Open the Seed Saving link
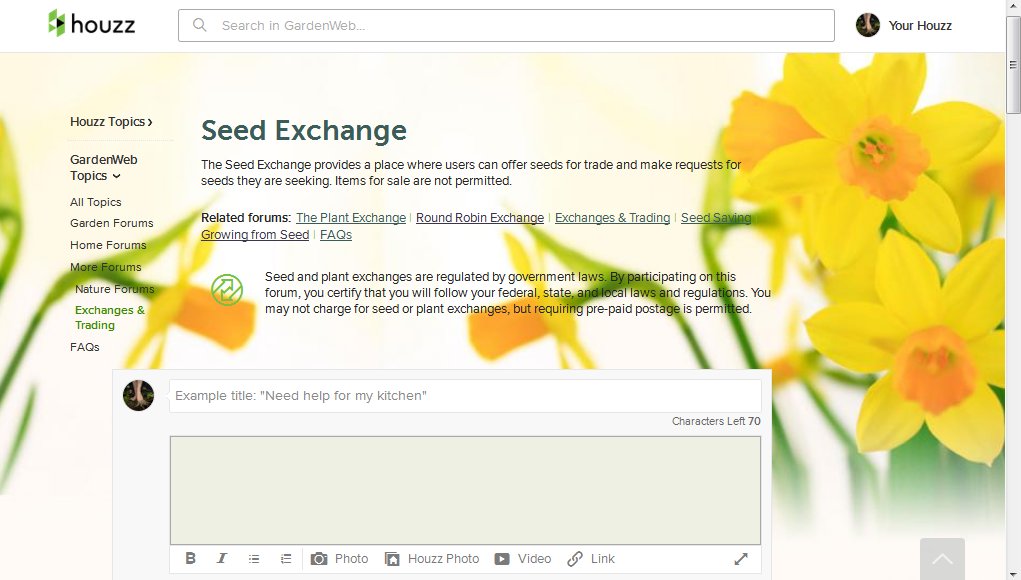Viewport: 1021px width, 580px height. click(716, 217)
